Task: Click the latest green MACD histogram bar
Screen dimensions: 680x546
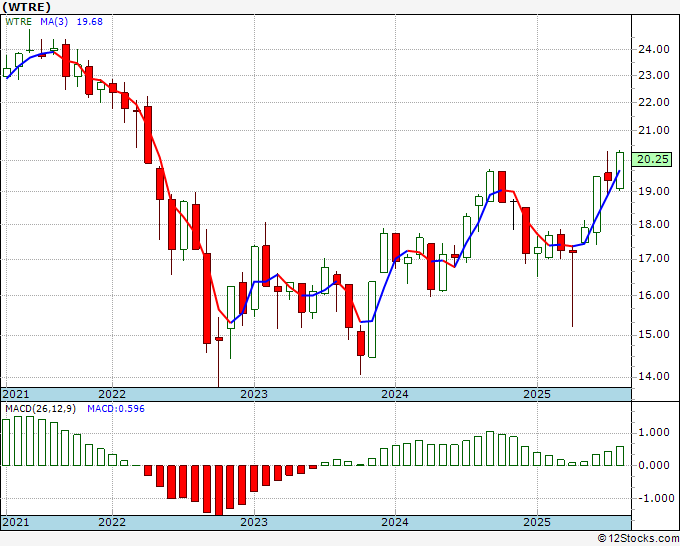Action: tap(620, 456)
